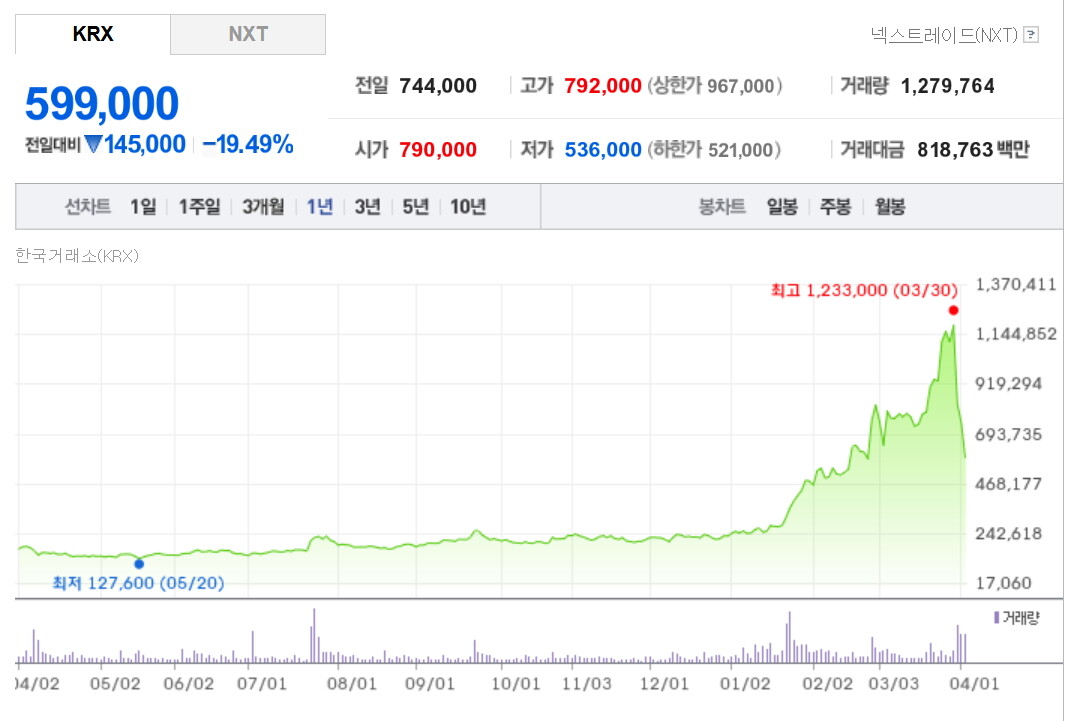Click the 최고 1,233,000 (03/30) label
Image resolution: width=1071 pixels, height=721 pixels.
click(x=864, y=290)
